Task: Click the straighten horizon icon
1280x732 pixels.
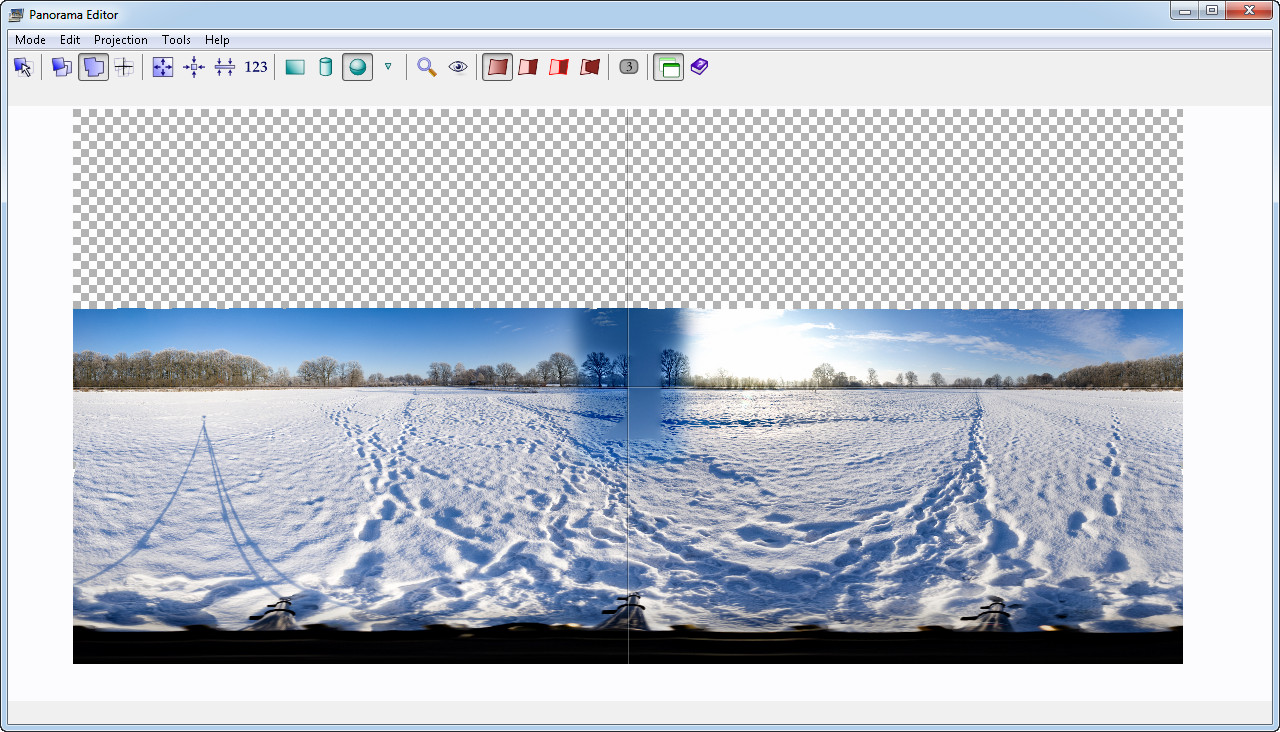Action: coord(225,67)
